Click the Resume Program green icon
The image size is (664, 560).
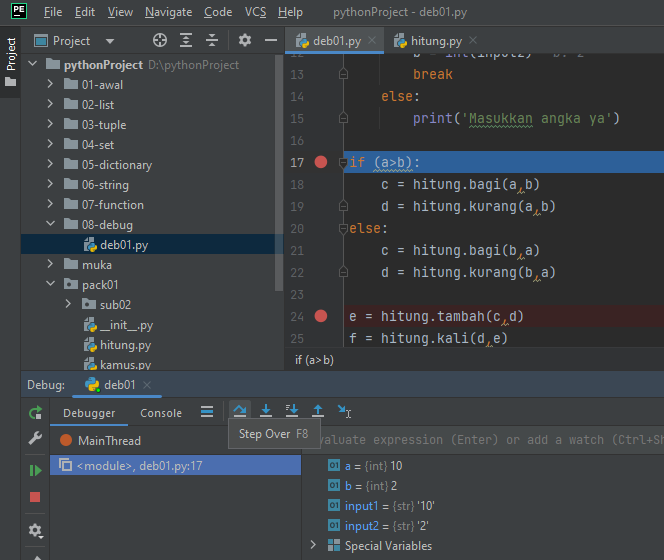(35, 471)
